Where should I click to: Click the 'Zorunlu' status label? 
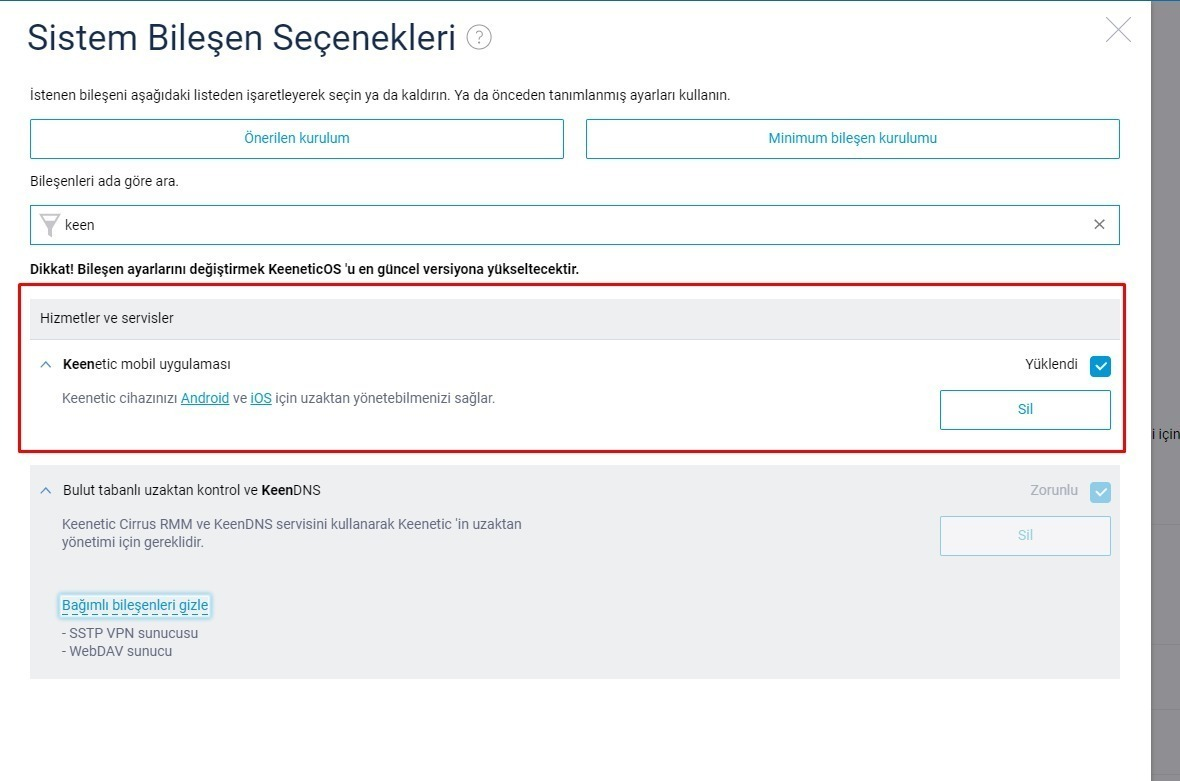1054,490
